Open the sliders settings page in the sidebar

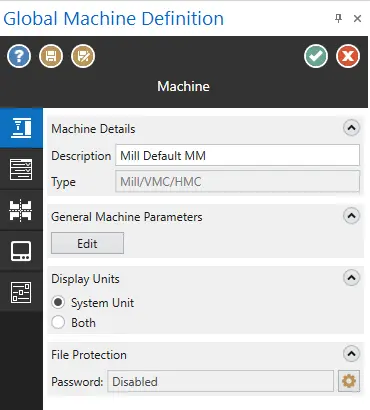click(x=21, y=292)
